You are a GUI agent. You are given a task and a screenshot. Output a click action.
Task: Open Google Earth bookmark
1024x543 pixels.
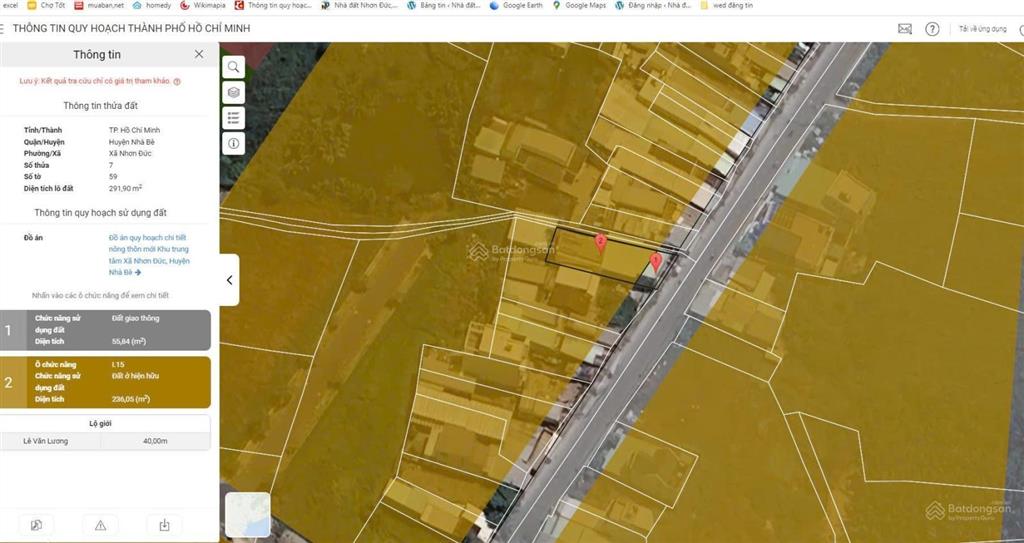pos(516,5)
